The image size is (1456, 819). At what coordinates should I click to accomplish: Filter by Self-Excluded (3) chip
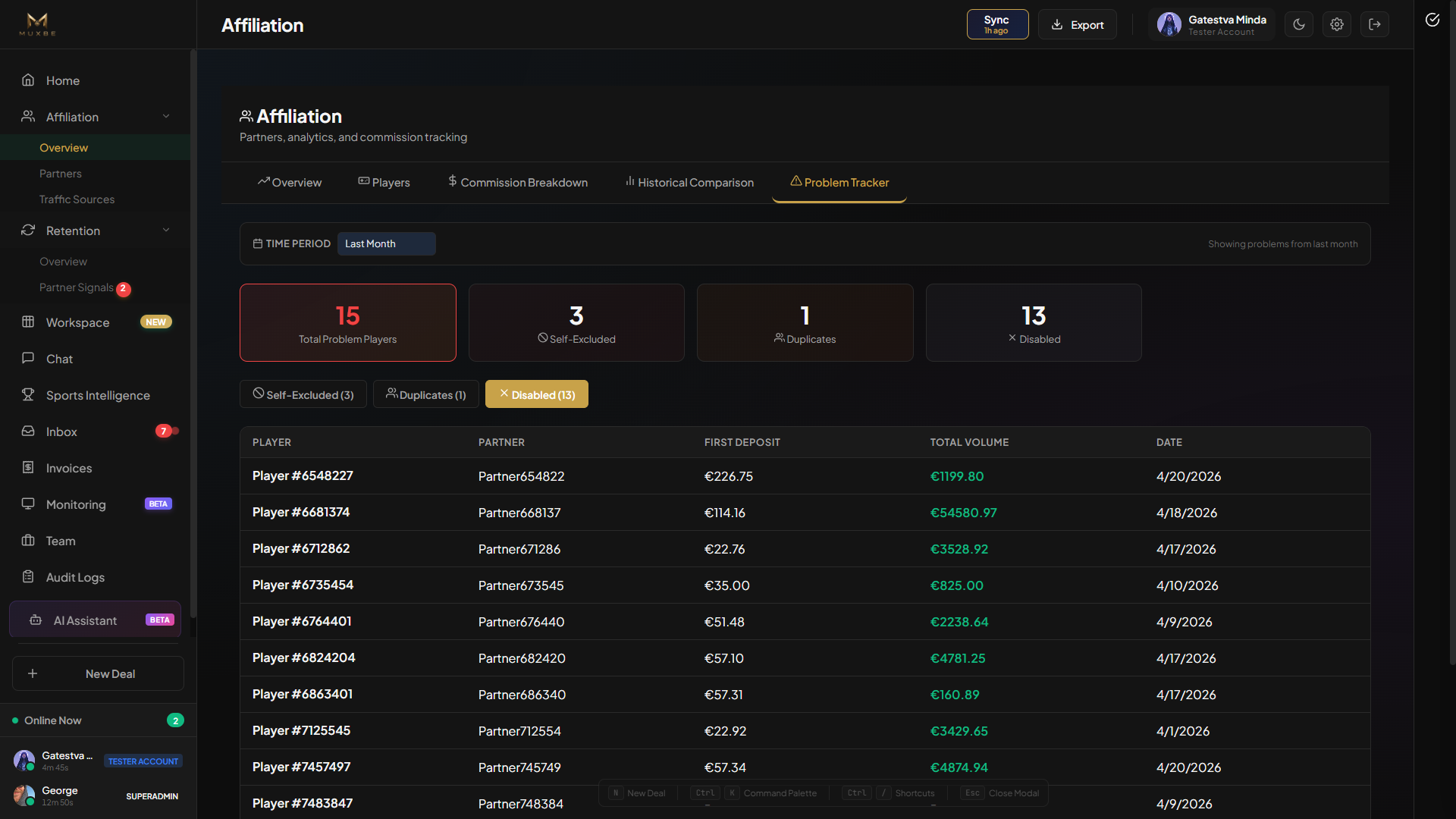[x=303, y=394]
